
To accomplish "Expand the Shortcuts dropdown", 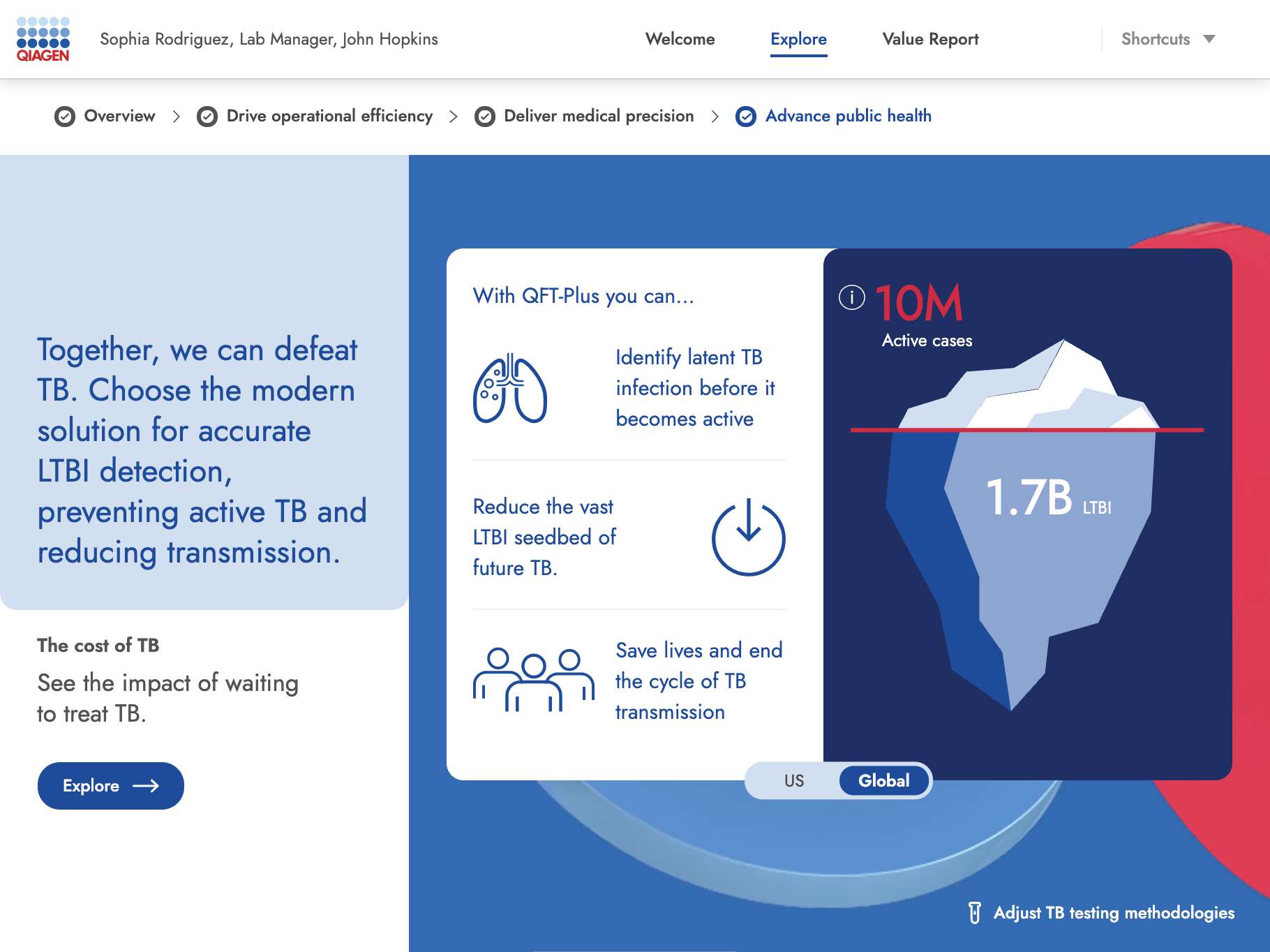I will coord(1168,39).
